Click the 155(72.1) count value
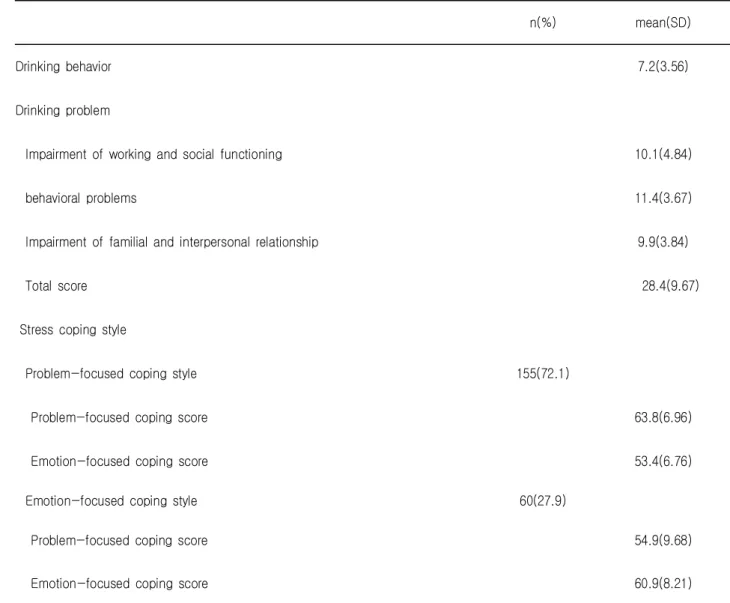Screen dimensions: 730x603 pos(543,374)
